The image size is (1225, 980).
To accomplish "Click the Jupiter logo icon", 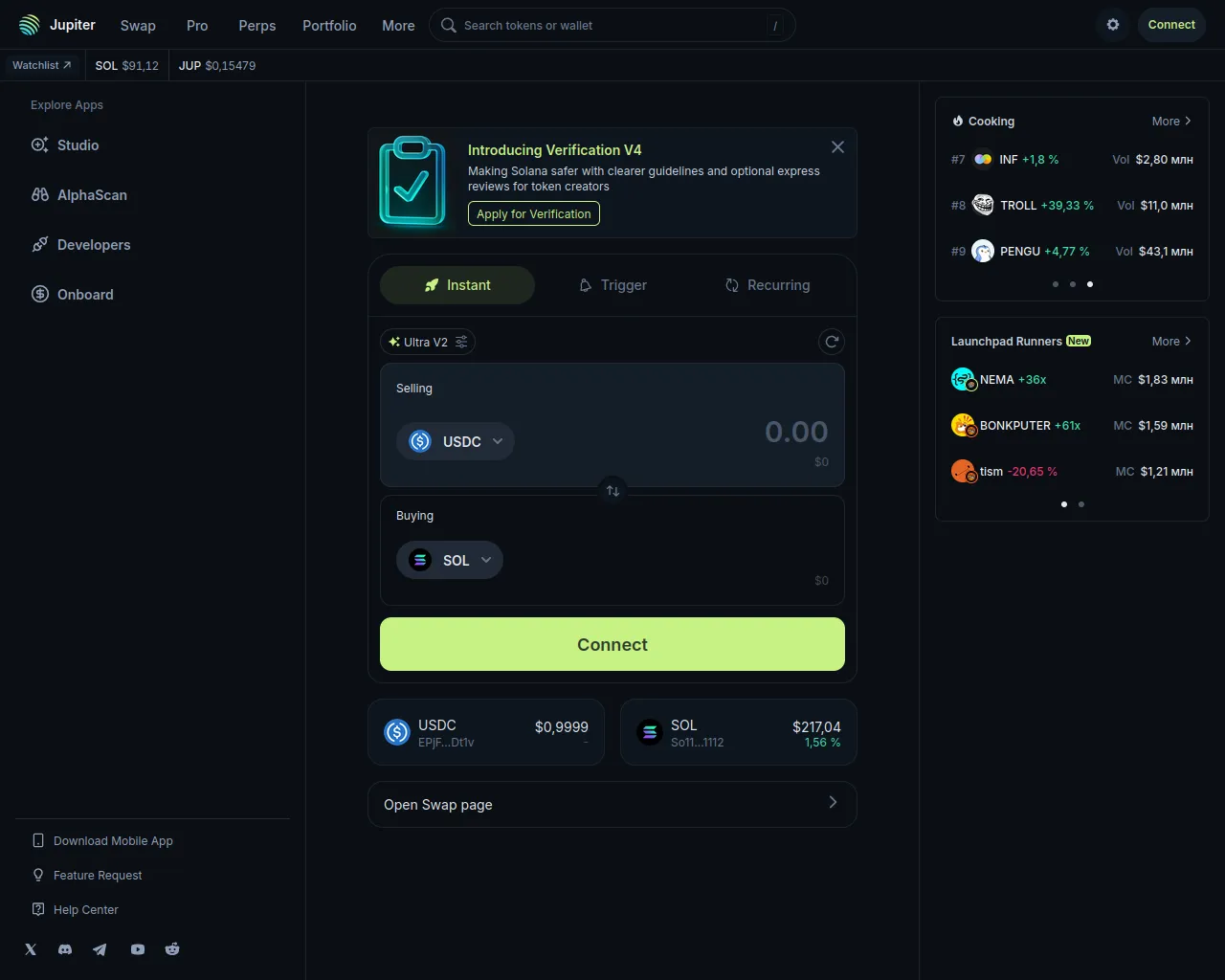I will click(x=30, y=25).
